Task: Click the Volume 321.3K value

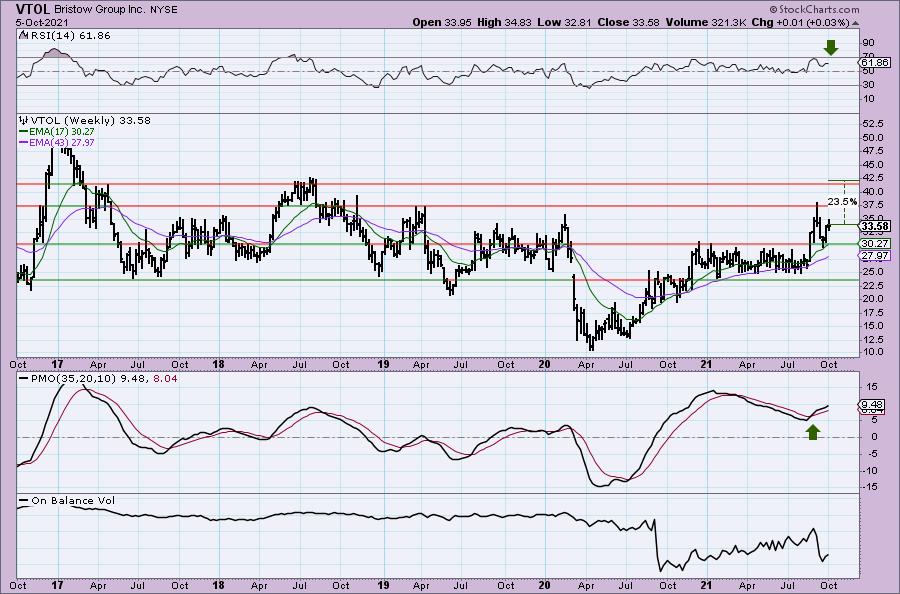Action: (x=705, y=22)
